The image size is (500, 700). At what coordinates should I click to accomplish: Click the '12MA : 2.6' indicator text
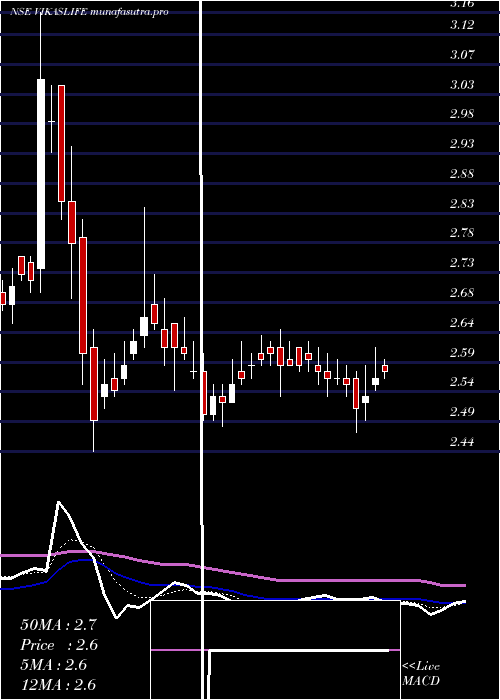tap(58, 685)
